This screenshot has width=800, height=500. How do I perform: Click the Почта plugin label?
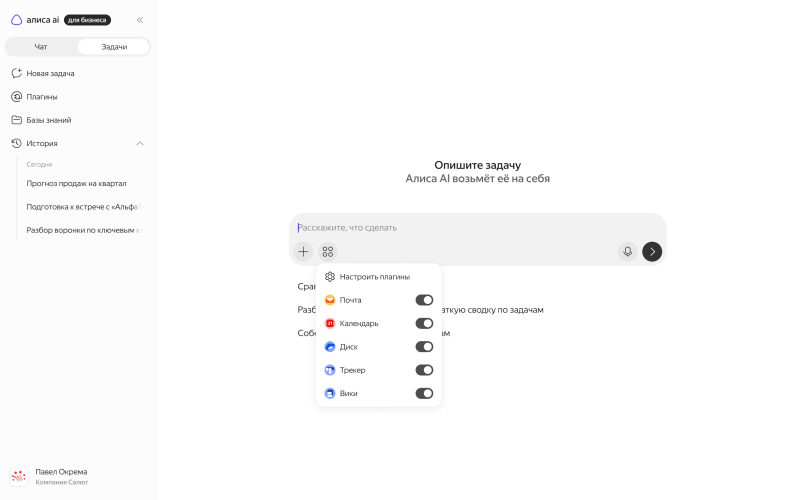coord(351,300)
